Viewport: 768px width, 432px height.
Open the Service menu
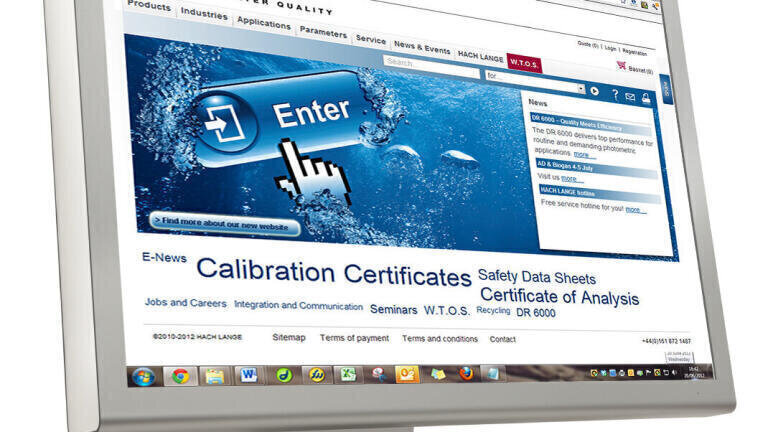tap(371, 39)
